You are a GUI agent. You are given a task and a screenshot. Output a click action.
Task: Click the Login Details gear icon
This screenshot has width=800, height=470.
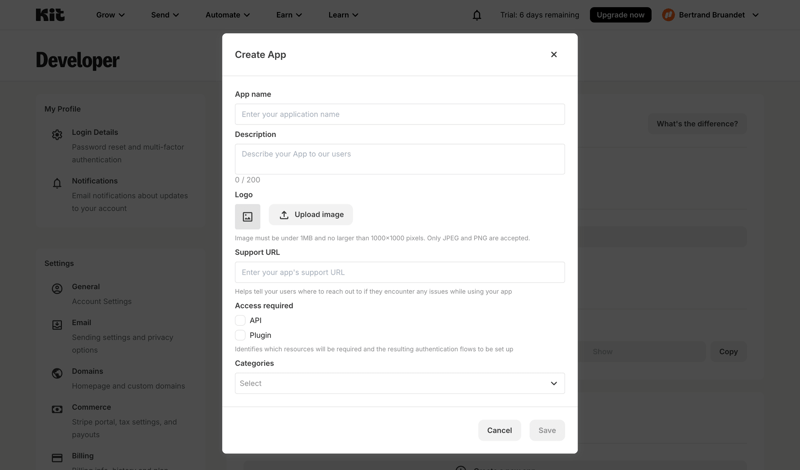pyautogui.click(x=57, y=135)
